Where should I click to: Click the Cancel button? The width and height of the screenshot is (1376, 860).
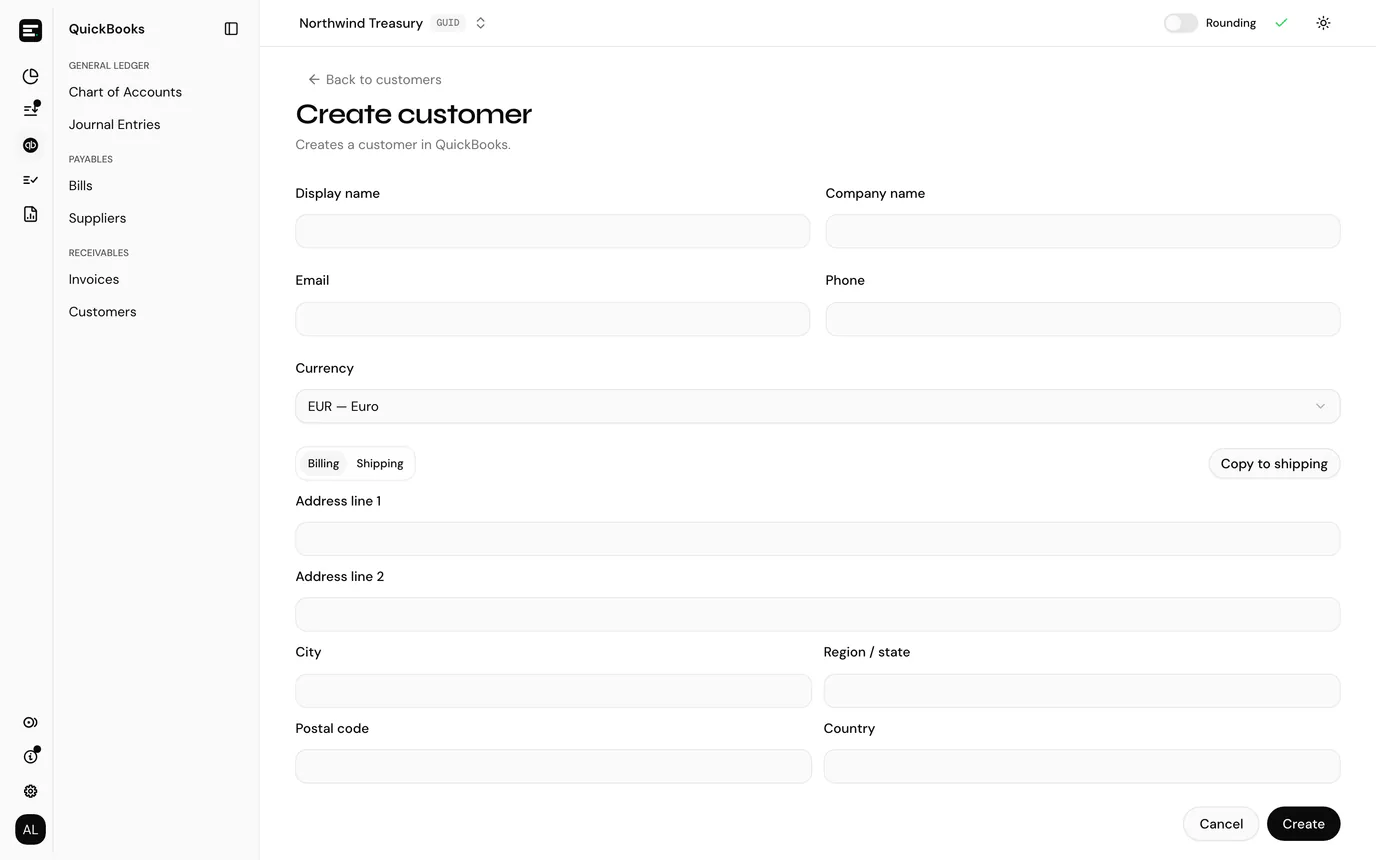coord(1221,824)
